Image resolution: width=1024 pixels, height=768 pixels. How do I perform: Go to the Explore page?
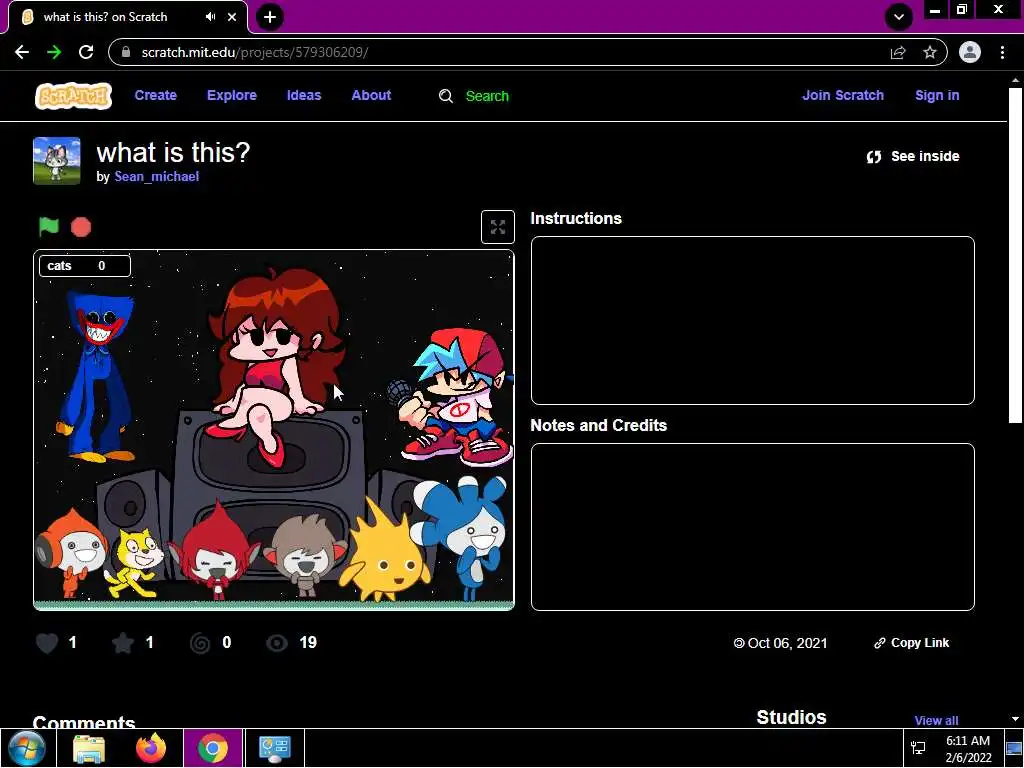(x=232, y=95)
